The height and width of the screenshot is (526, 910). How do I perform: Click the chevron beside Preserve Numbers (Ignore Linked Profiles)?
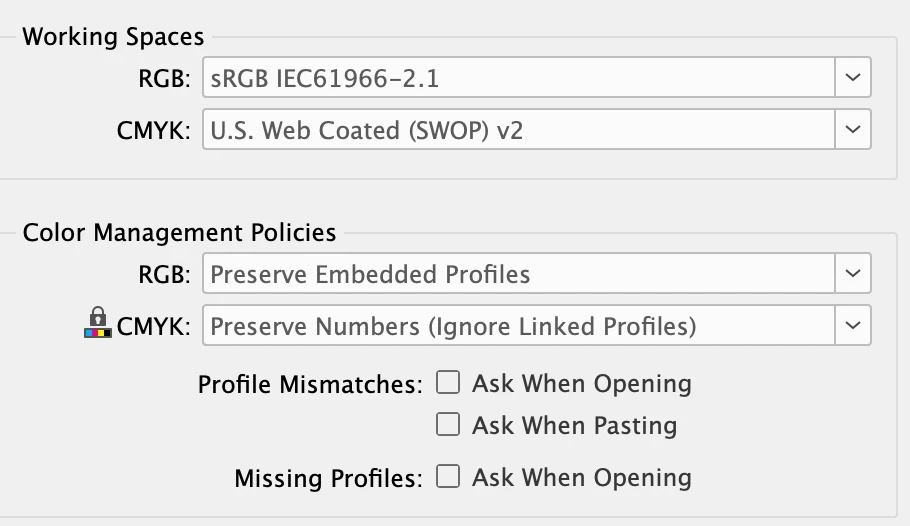tap(853, 325)
